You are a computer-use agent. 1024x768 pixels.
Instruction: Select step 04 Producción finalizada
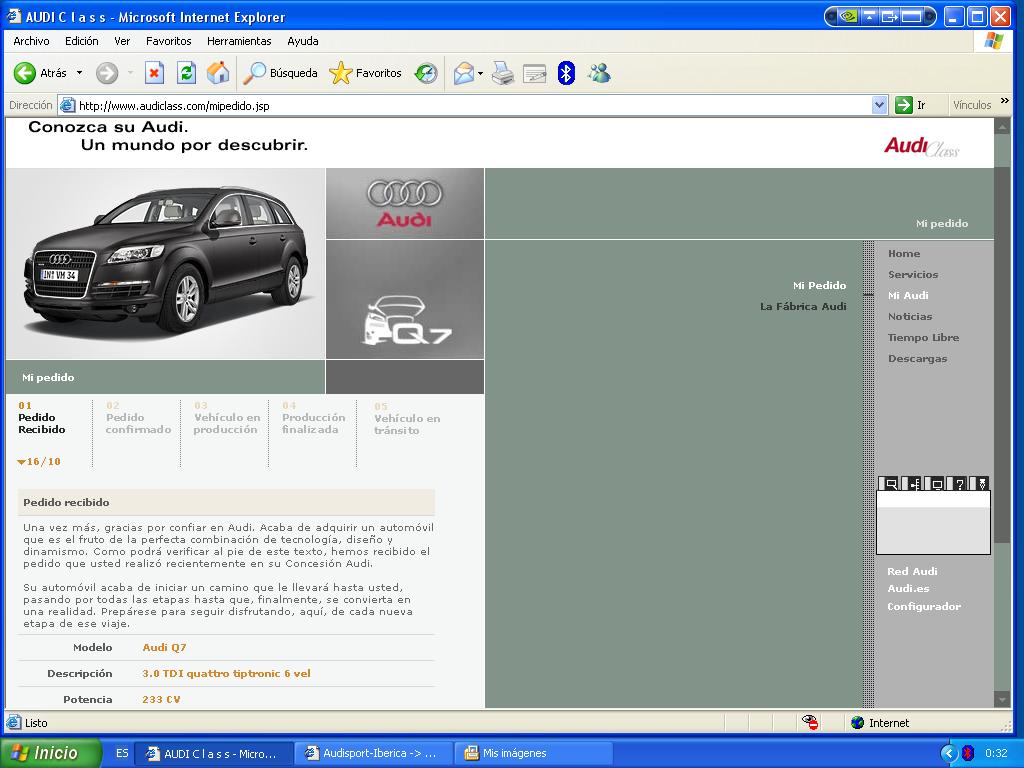(x=313, y=417)
